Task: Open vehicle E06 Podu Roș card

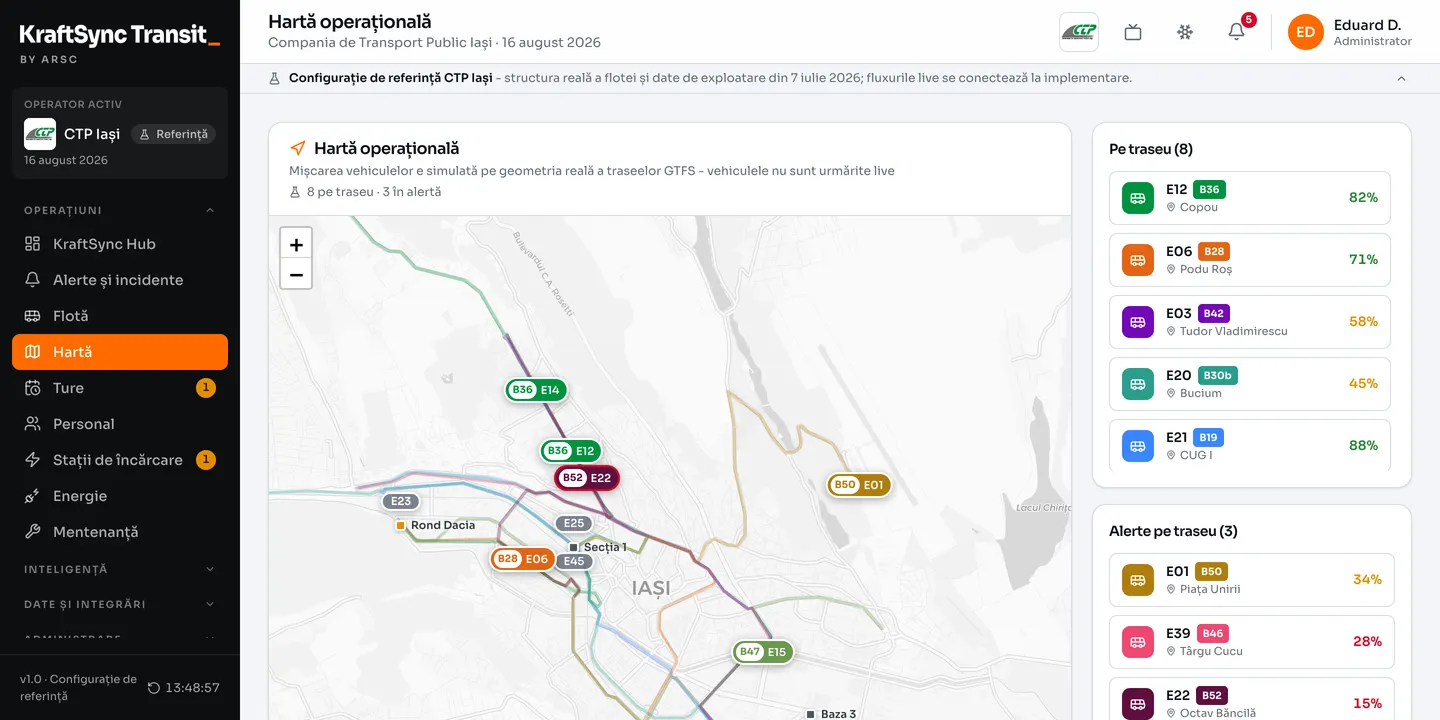Action: click(x=1250, y=260)
